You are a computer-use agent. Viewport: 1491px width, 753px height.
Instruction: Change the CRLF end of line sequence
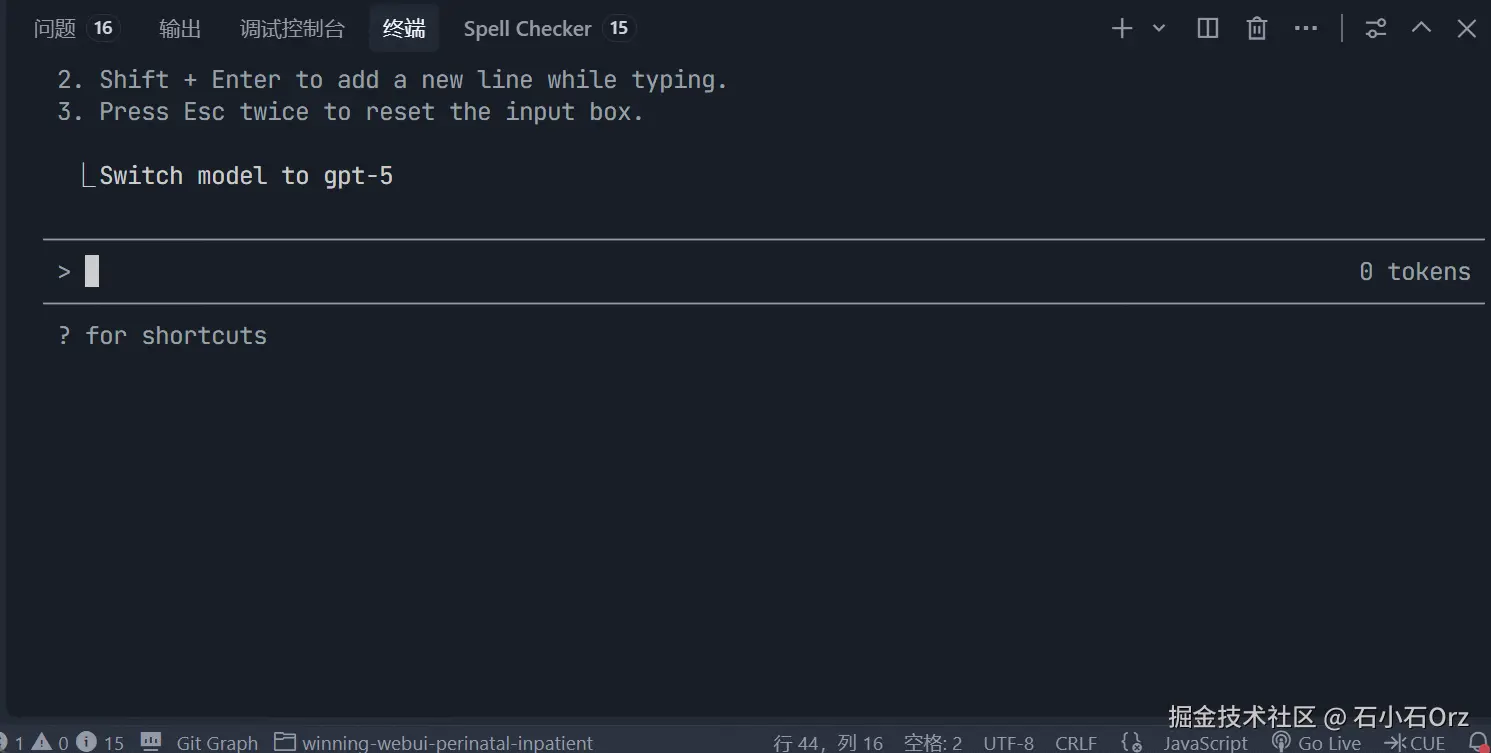[x=1076, y=743]
